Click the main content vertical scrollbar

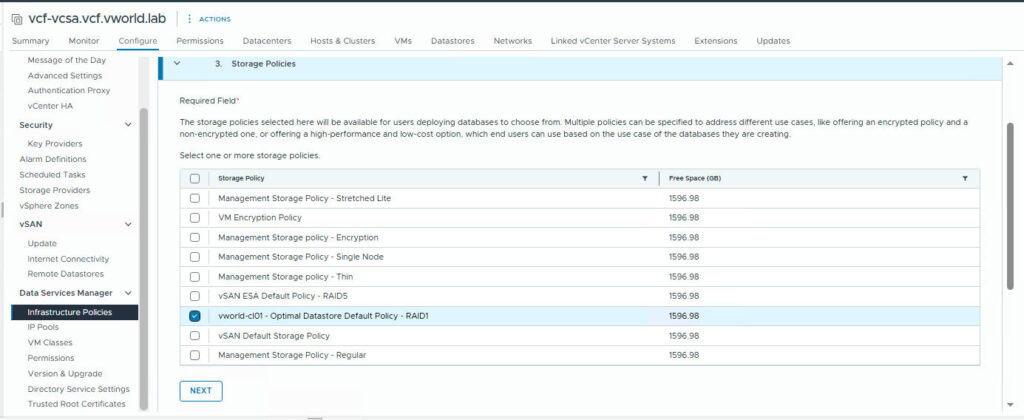[x=1010, y=220]
